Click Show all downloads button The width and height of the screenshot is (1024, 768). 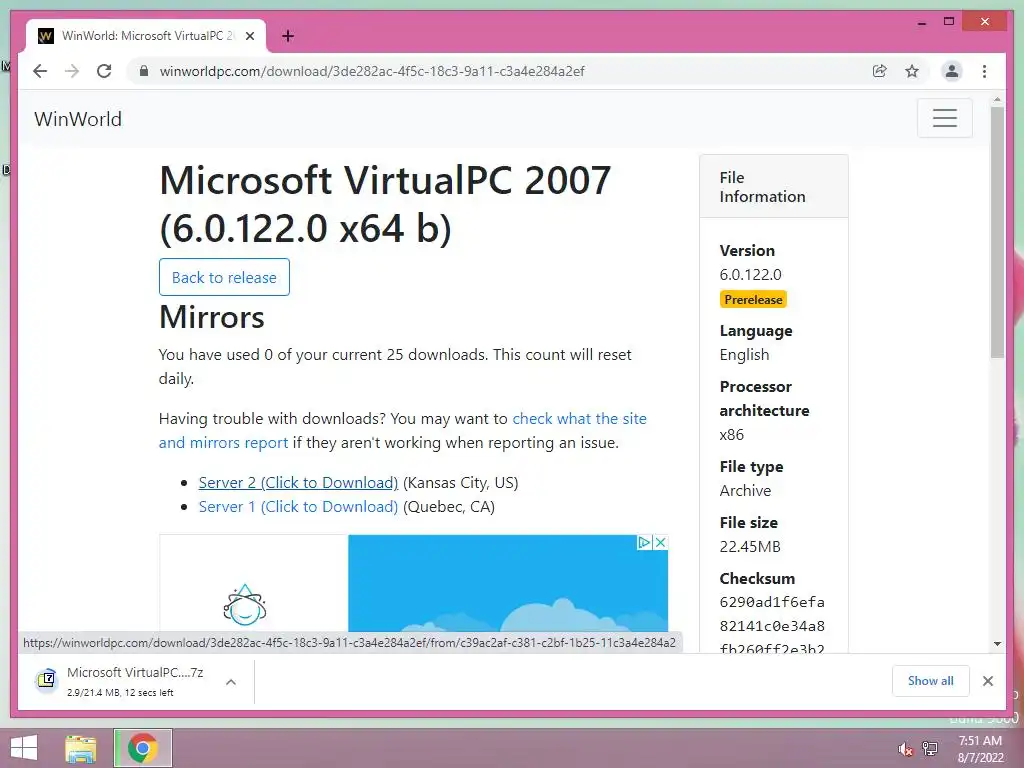coord(931,681)
